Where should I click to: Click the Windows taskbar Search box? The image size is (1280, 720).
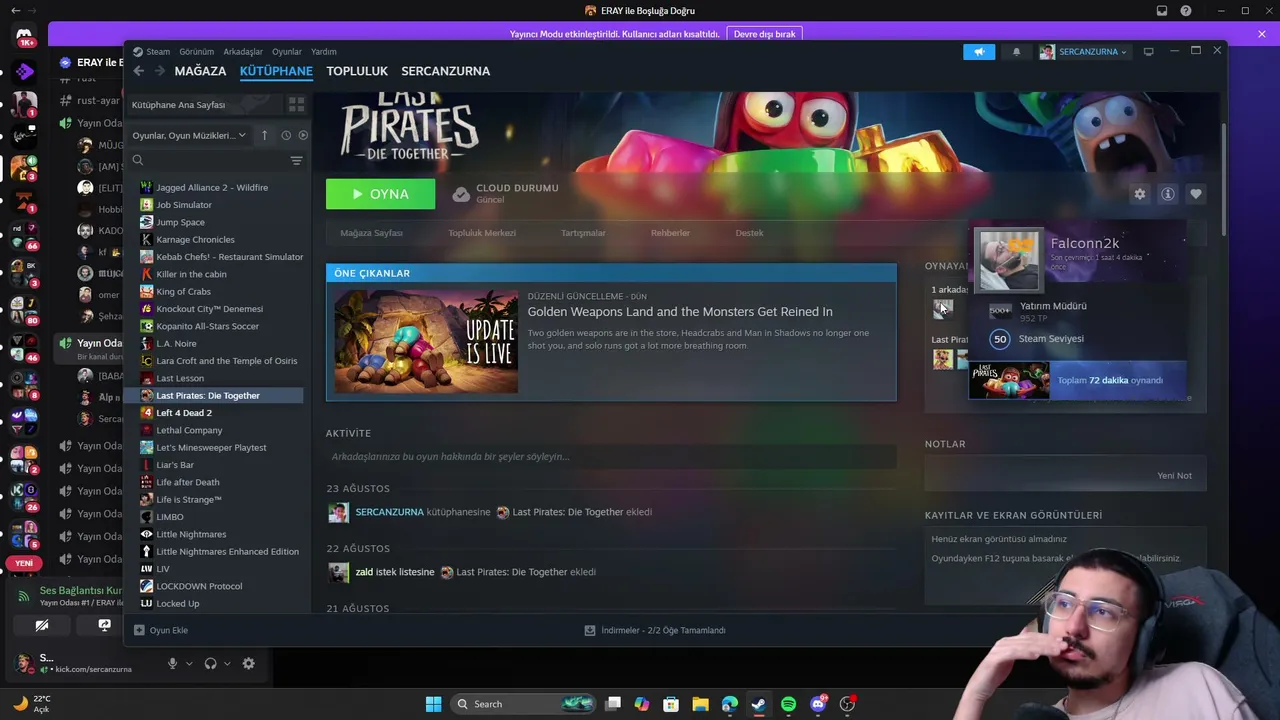(x=524, y=704)
